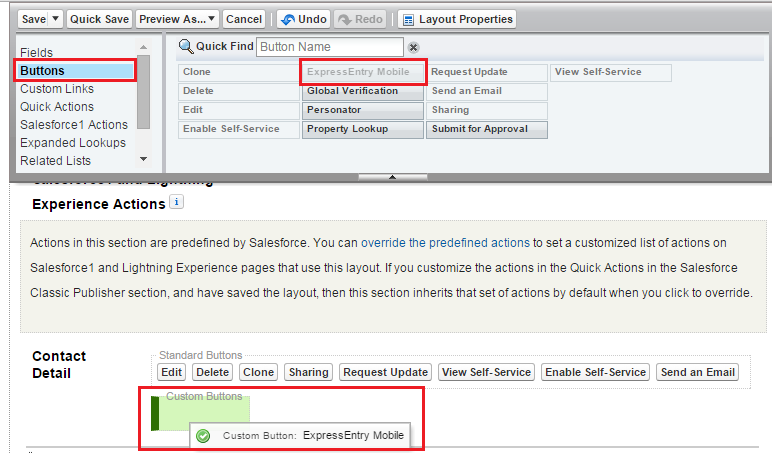Undo the last change
This screenshot has width=772, height=453.
pos(304,19)
